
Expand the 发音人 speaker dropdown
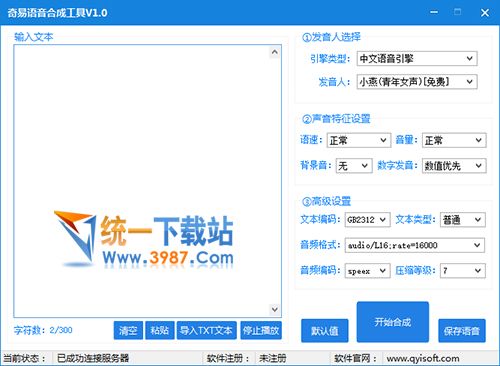click(417, 82)
